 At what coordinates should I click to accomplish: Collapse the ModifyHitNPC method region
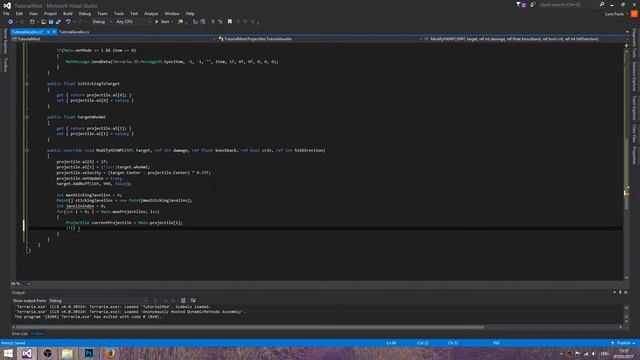click(x=27, y=151)
